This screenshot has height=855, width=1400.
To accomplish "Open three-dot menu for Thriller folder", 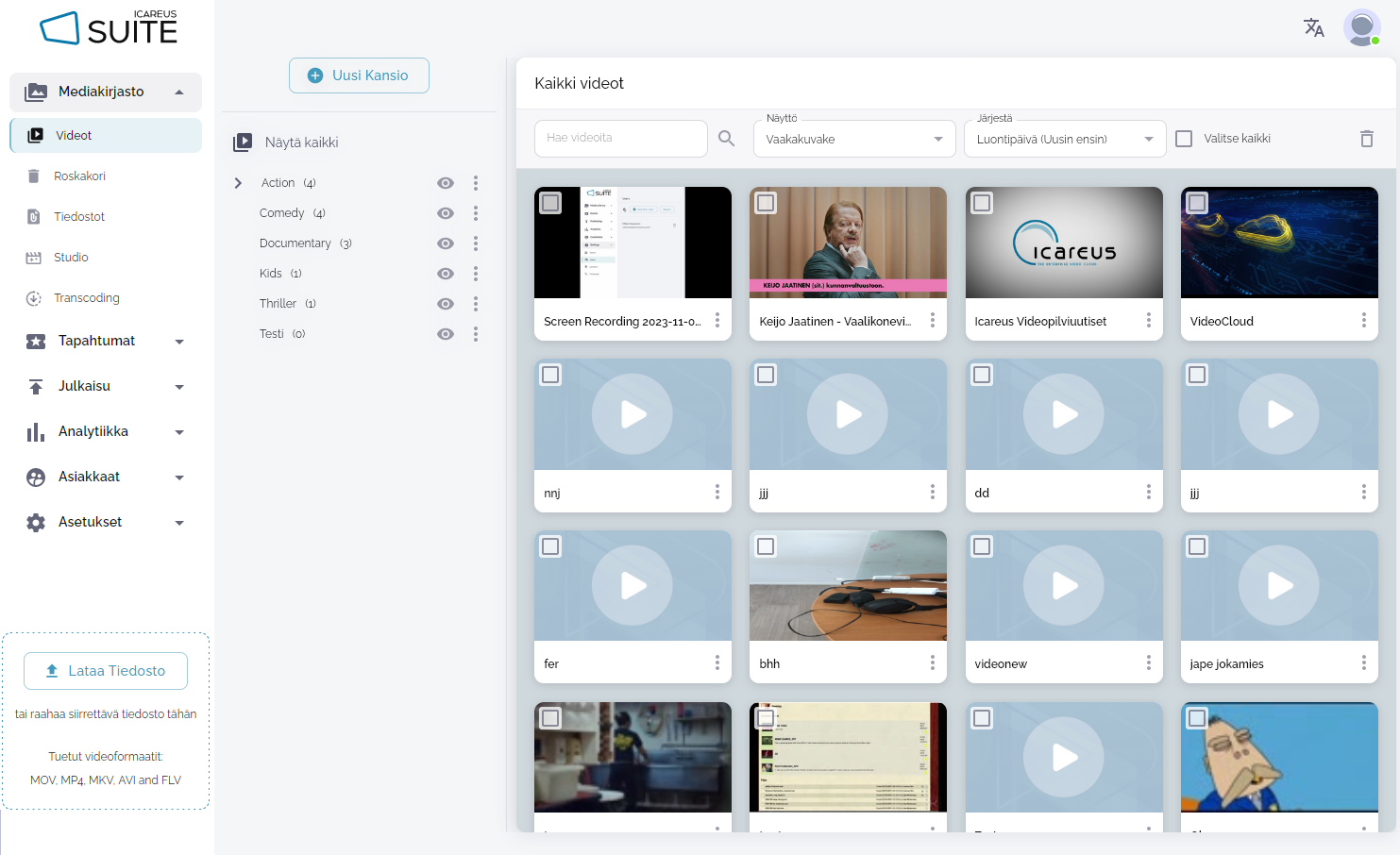I will (x=476, y=304).
